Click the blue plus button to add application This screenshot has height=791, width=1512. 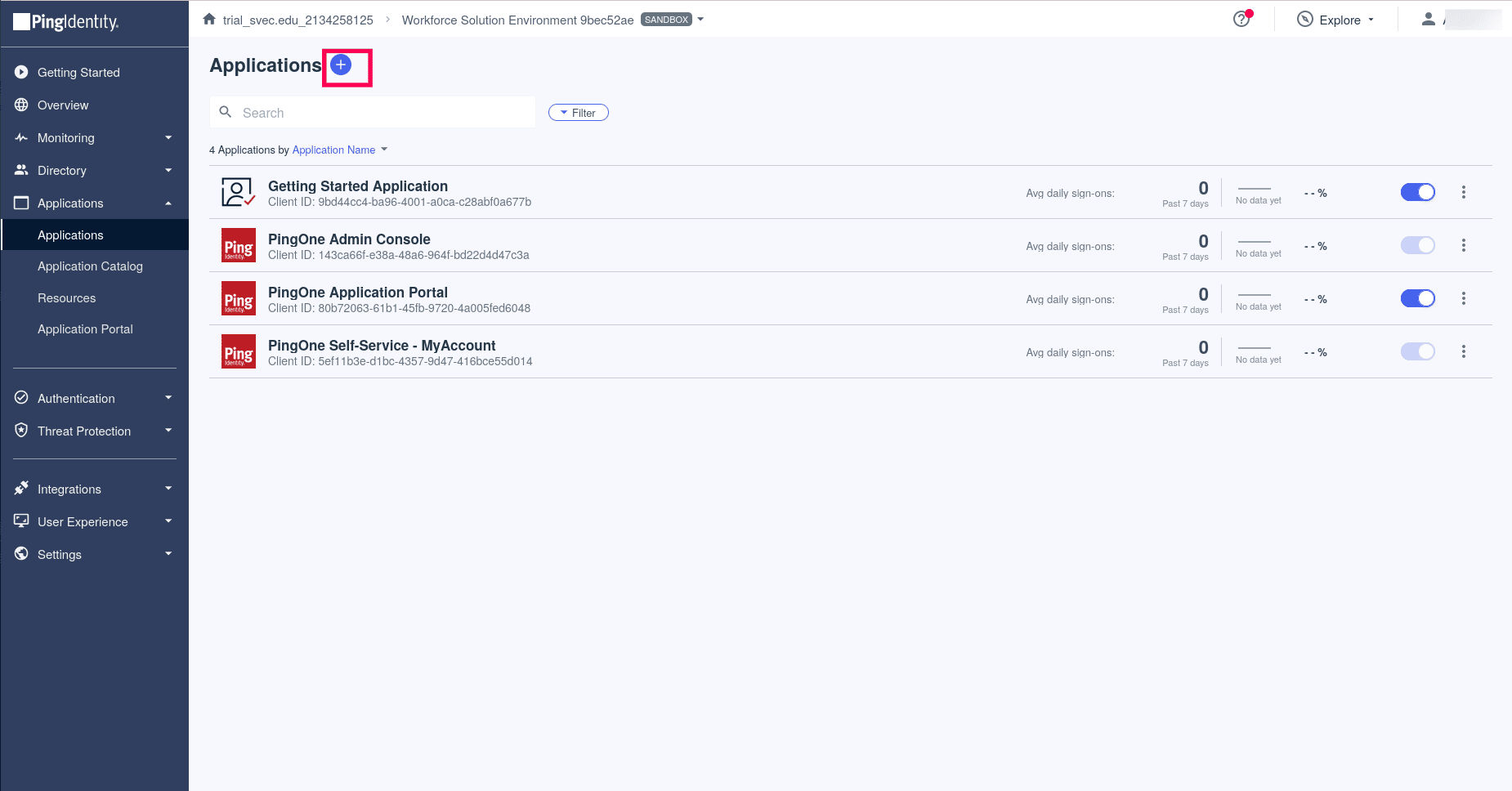pyautogui.click(x=341, y=64)
